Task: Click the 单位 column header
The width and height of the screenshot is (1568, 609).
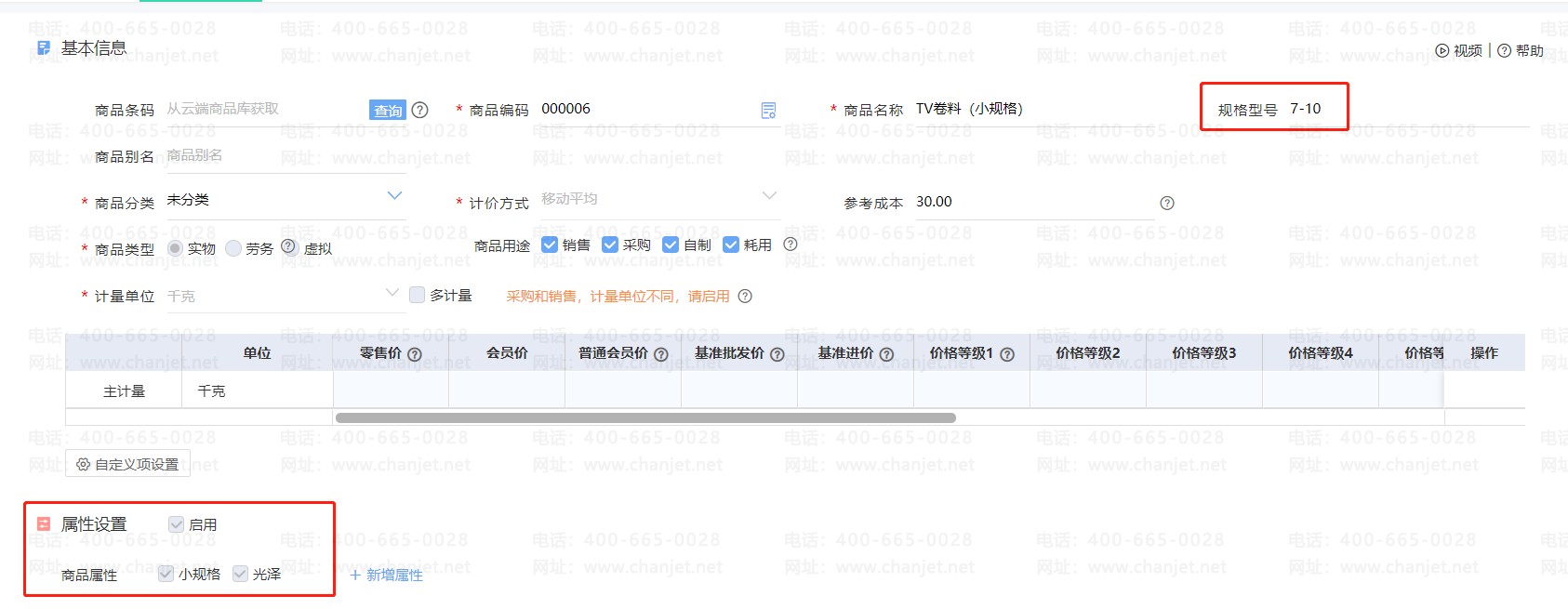Action: (258, 353)
